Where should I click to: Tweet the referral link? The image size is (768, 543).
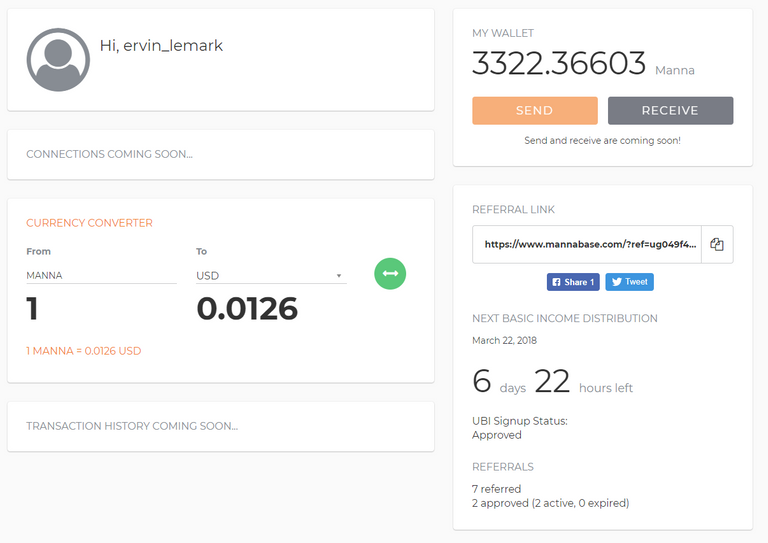tap(629, 282)
